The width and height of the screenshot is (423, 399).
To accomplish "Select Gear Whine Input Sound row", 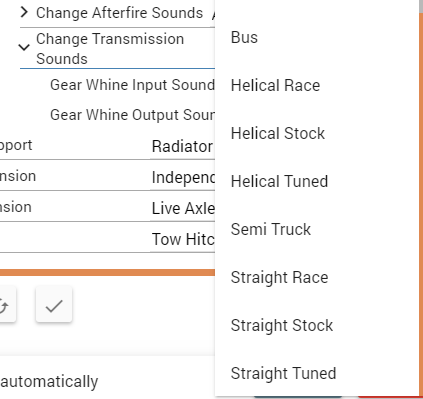I will [x=132, y=85].
